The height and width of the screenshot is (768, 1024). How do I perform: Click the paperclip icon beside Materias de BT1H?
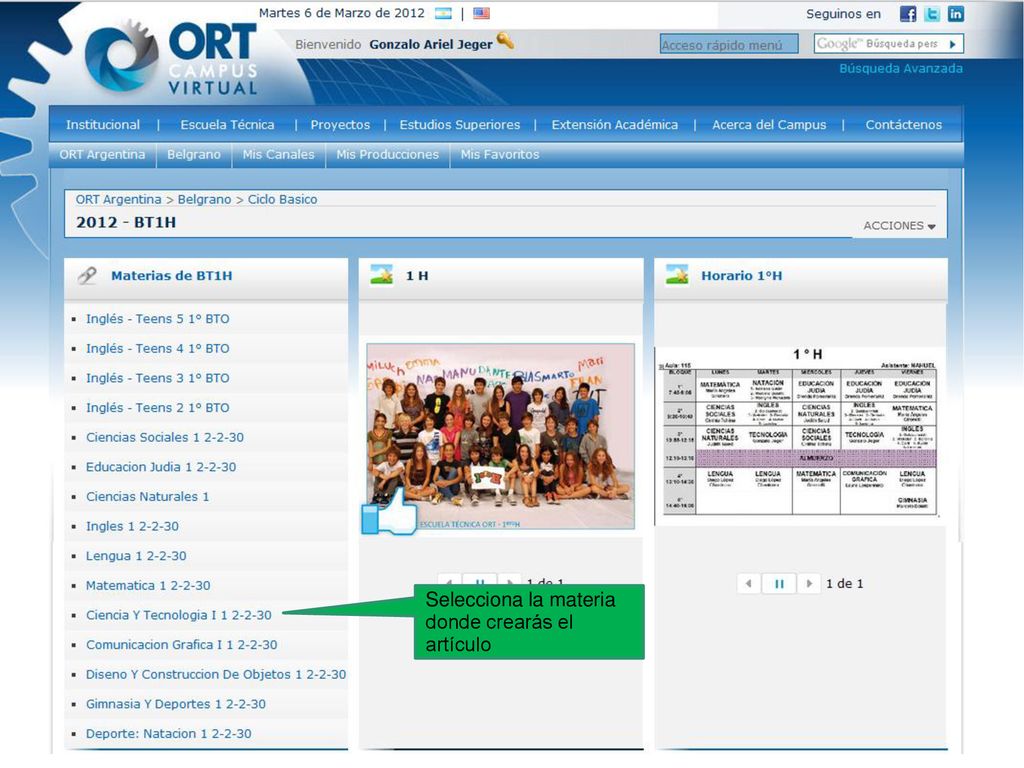click(x=87, y=276)
